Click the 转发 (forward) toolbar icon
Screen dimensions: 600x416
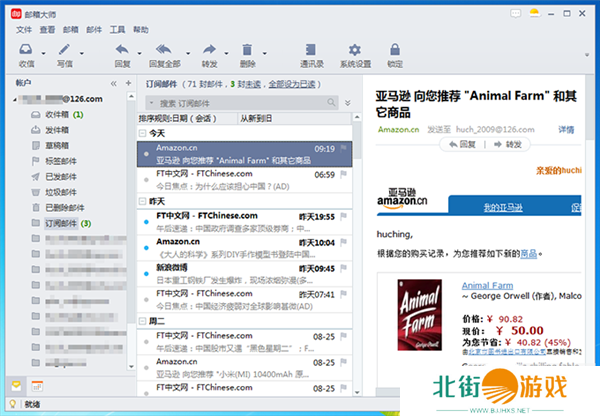[209, 50]
